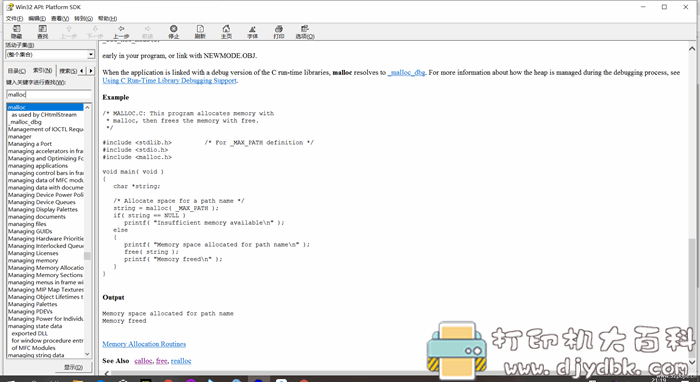Go back with the left-arrow toolbar icon
Image resolution: width=700 pixels, height=382 pixels.
pyautogui.click(x=121, y=32)
